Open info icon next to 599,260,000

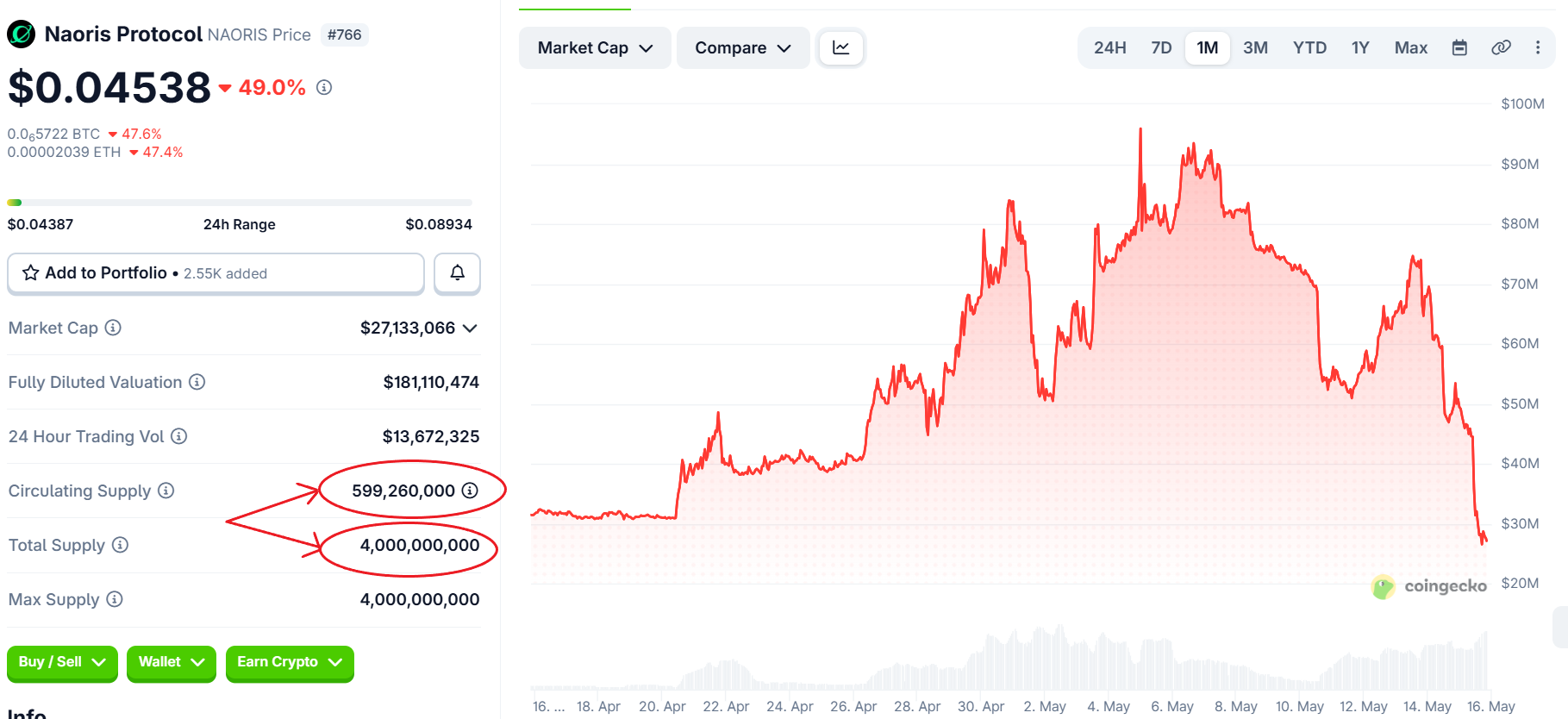pos(470,491)
